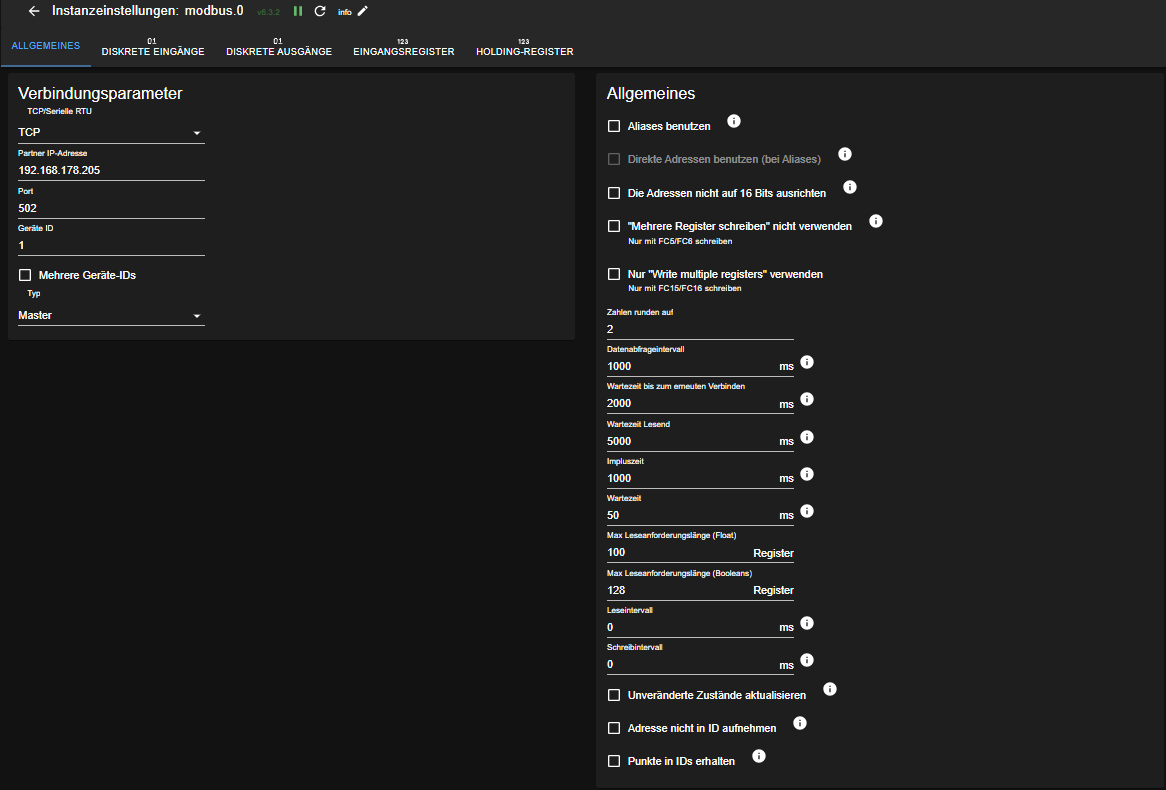Check Nur "Write multiple registers" verwenden
This screenshot has height=790, width=1166.
point(613,274)
